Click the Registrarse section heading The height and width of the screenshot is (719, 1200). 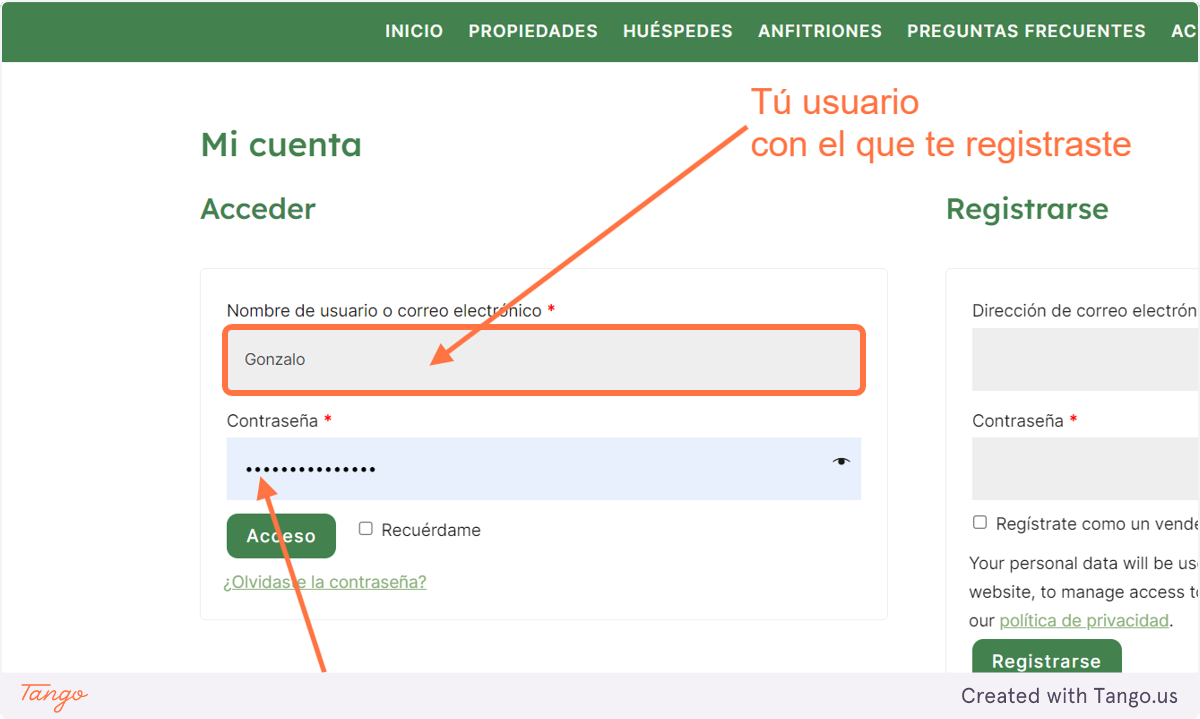tap(1027, 209)
